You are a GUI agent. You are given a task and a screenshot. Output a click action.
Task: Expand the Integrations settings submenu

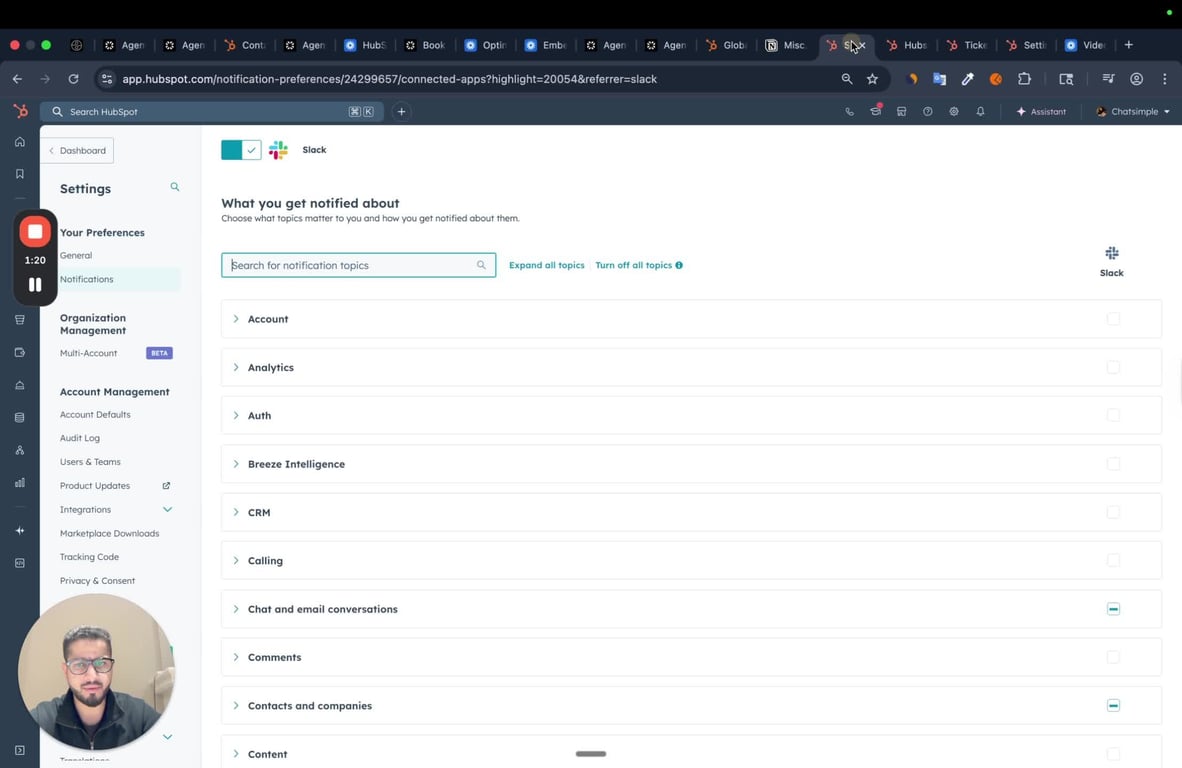coord(167,510)
